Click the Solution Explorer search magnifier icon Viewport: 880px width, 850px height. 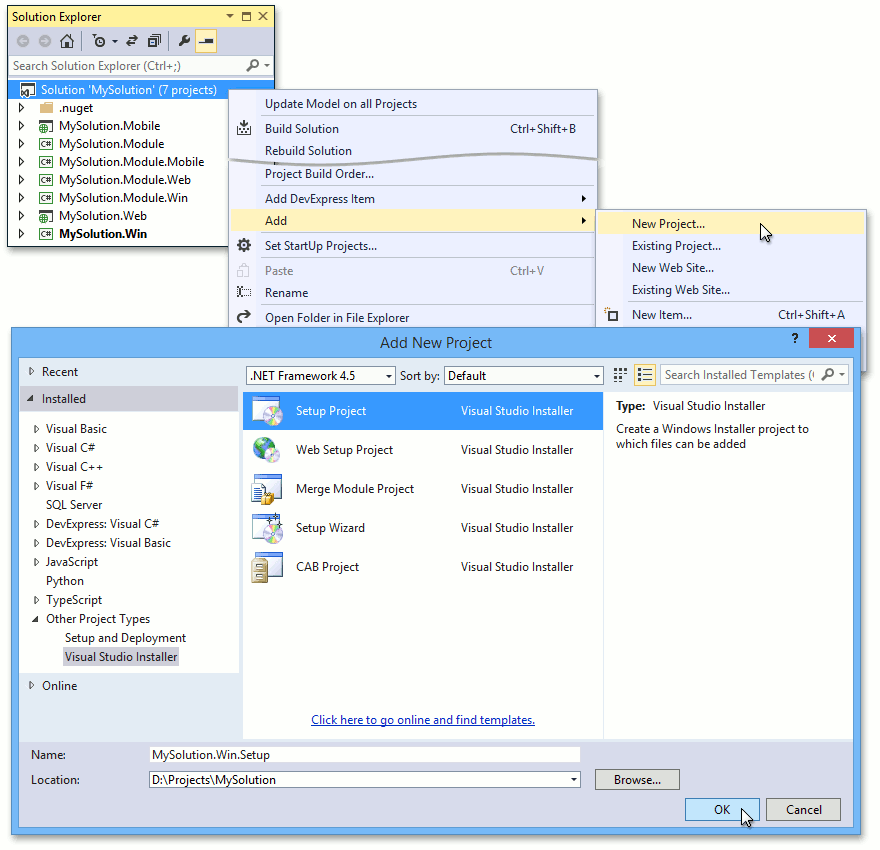click(x=253, y=66)
